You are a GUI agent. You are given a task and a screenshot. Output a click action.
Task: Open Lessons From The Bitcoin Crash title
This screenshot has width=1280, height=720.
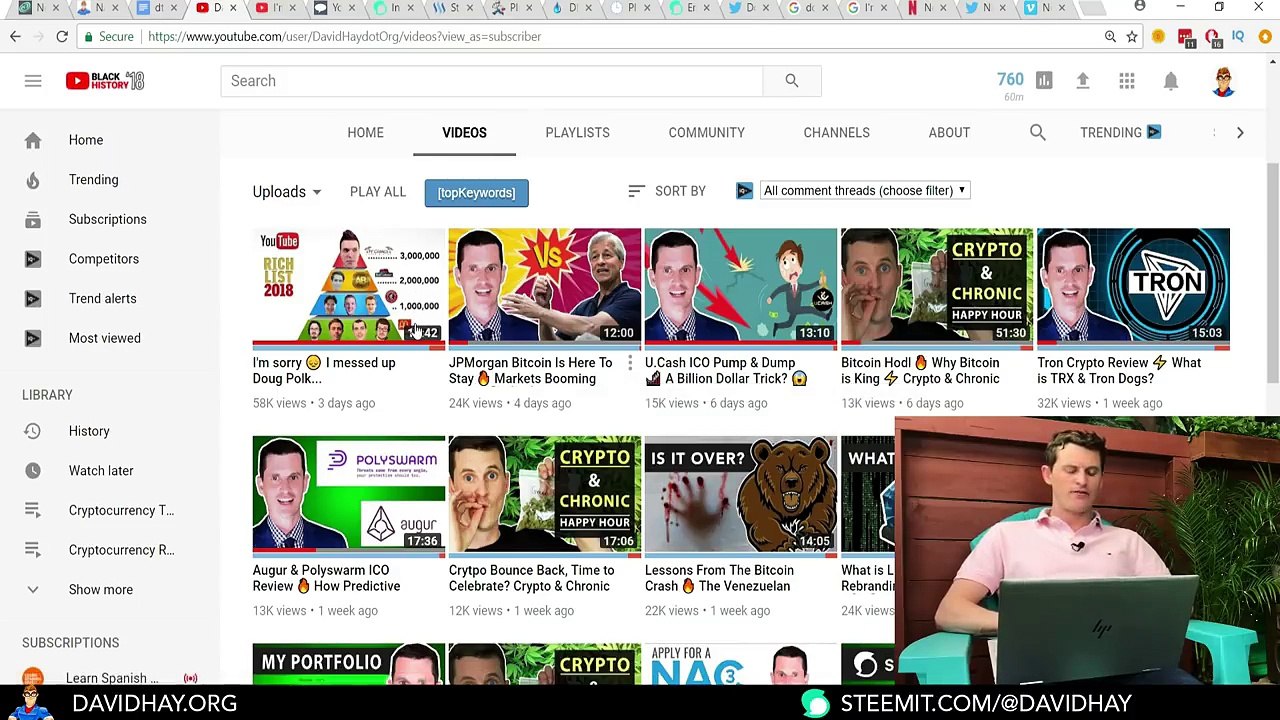719,578
